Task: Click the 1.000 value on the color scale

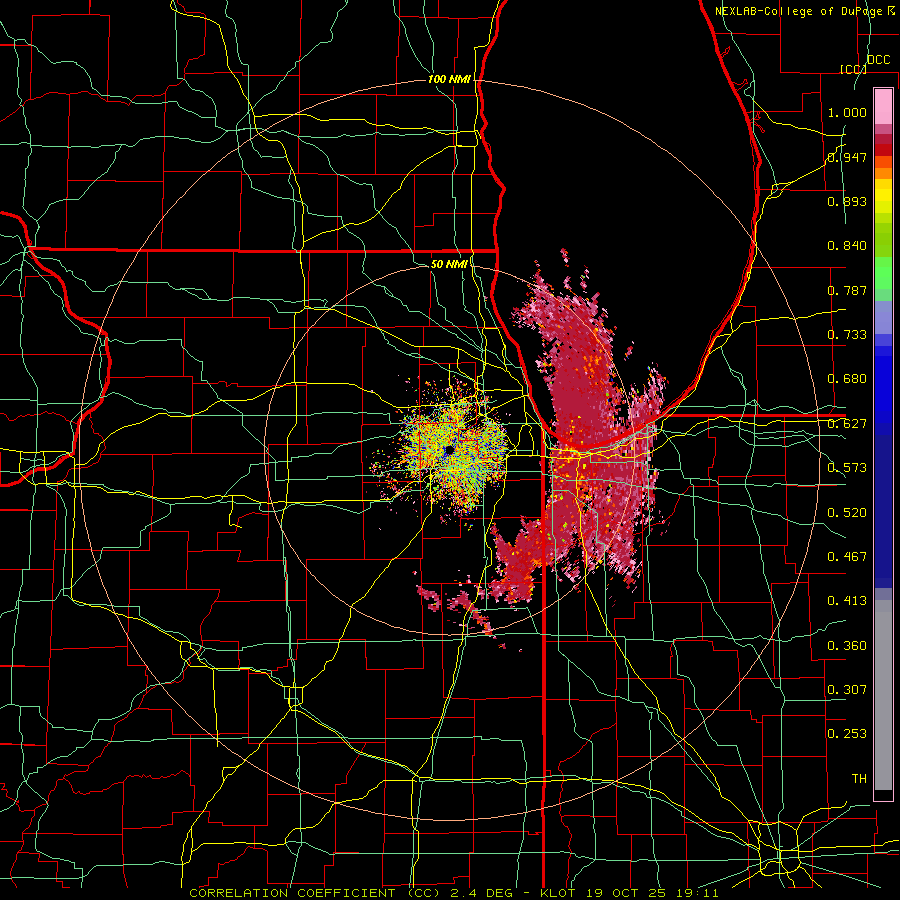Action: 847,112
